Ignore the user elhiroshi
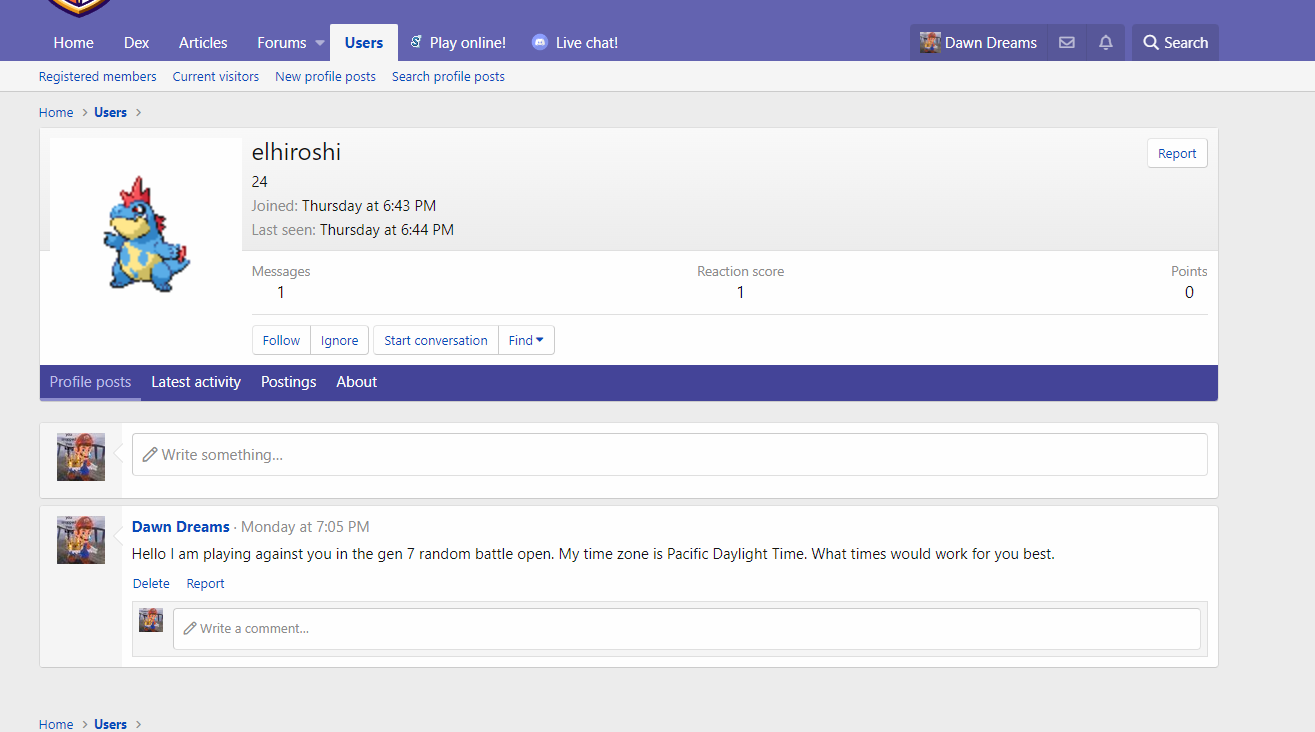 tap(340, 340)
